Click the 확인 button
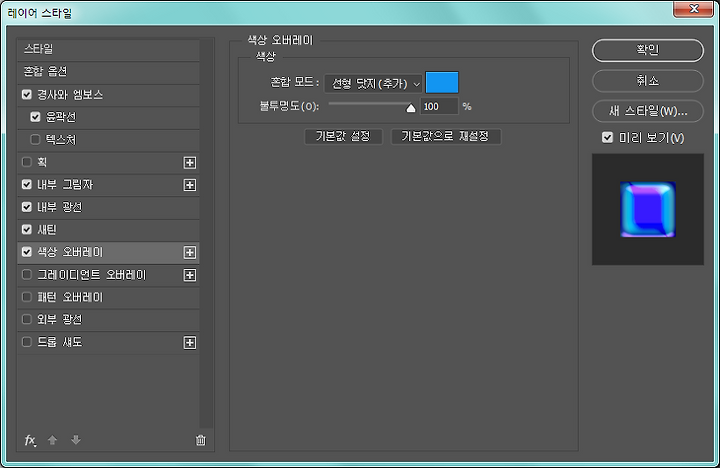Image resolution: width=720 pixels, height=468 pixels. coord(647,50)
